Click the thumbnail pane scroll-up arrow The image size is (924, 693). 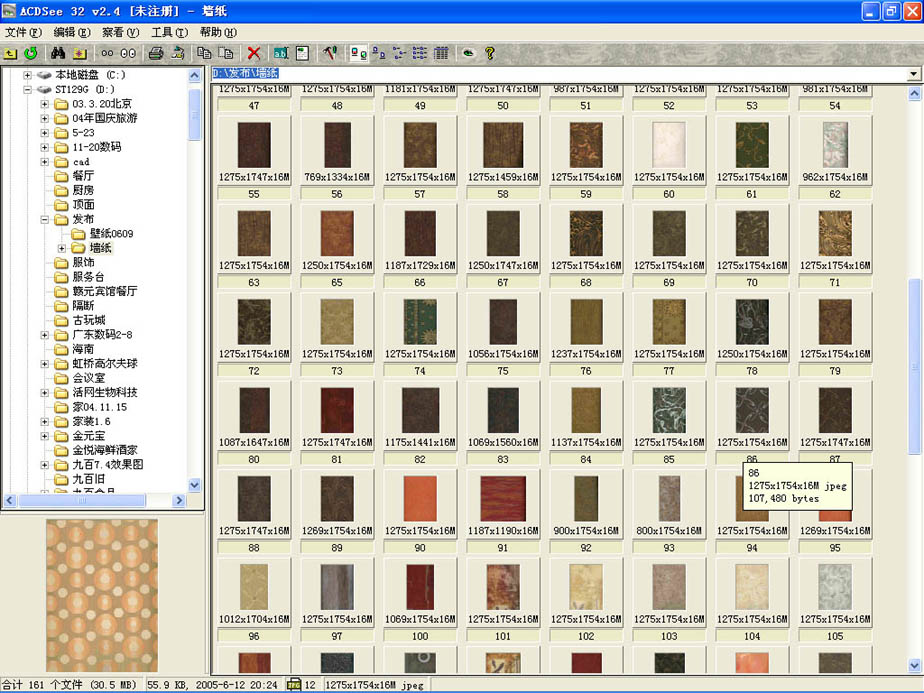[914, 93]
